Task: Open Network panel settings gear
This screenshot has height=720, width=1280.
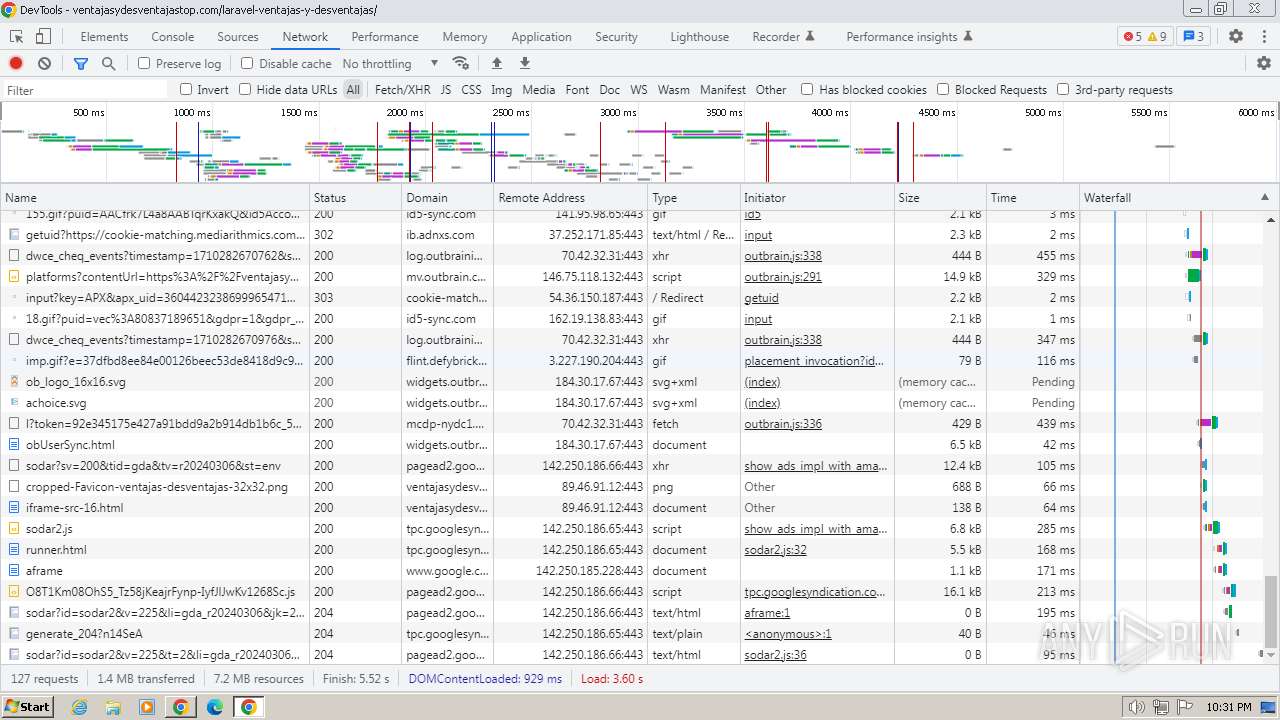Action: [x=1264, y=63]
